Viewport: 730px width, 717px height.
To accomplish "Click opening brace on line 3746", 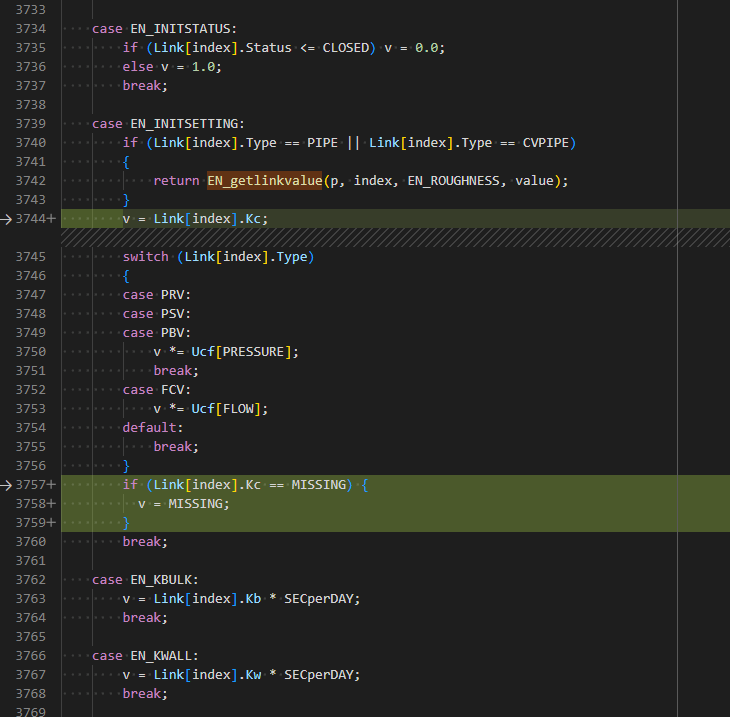I will click(x=126, y=276).
